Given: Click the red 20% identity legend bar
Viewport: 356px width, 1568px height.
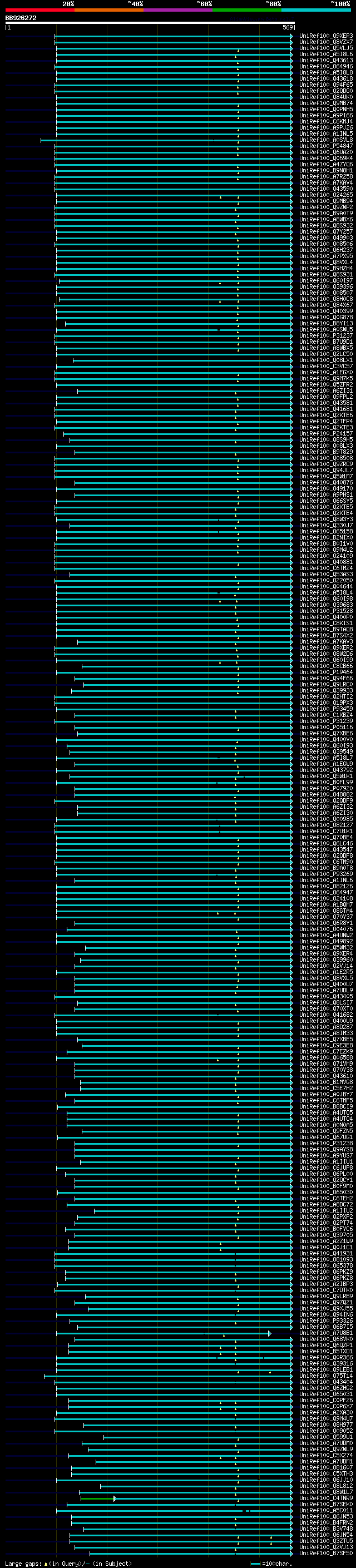Looking at the screenshot, I should coord(39,10).
